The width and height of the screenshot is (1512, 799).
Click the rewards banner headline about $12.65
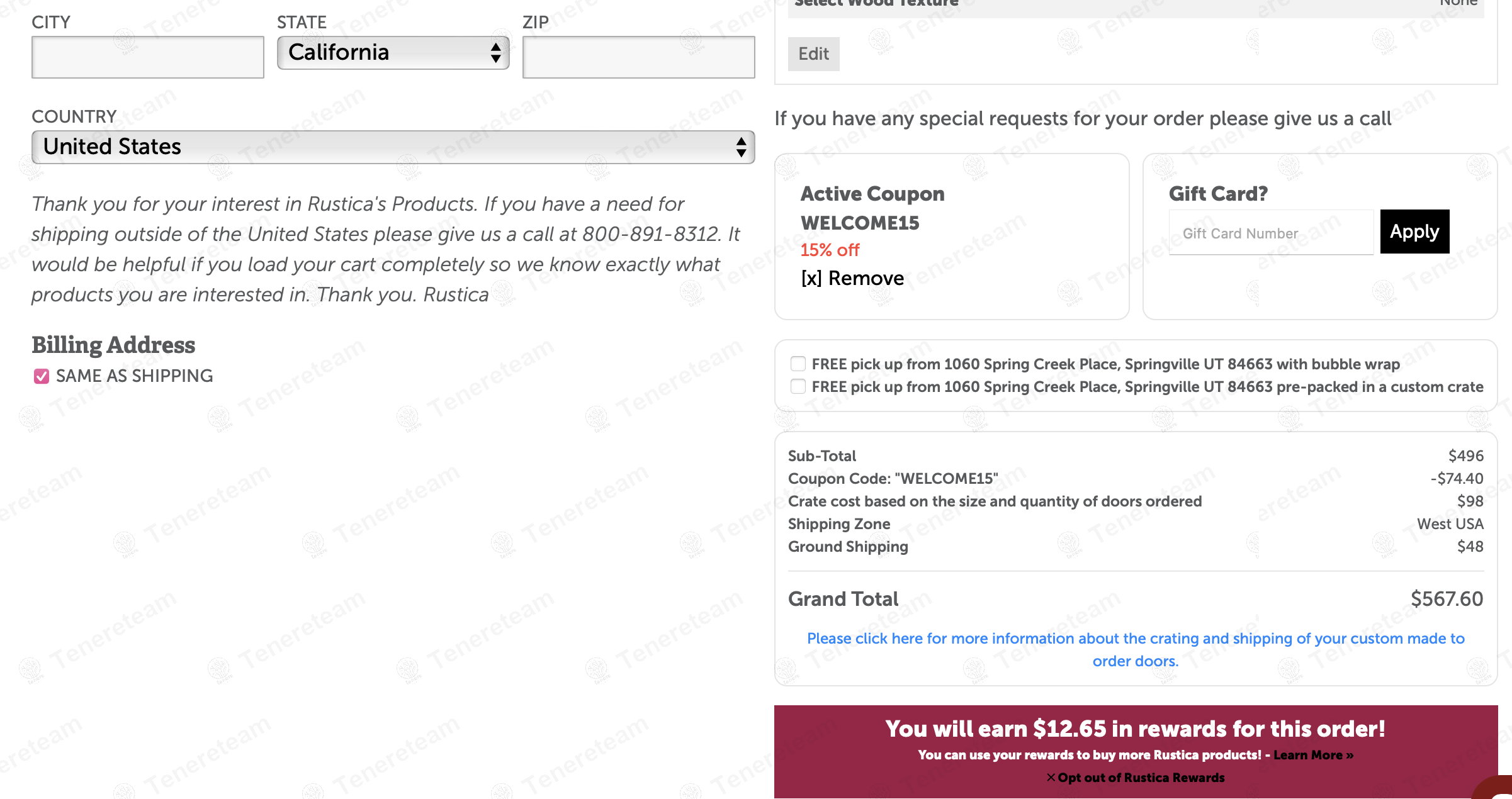pos(1135,729)
